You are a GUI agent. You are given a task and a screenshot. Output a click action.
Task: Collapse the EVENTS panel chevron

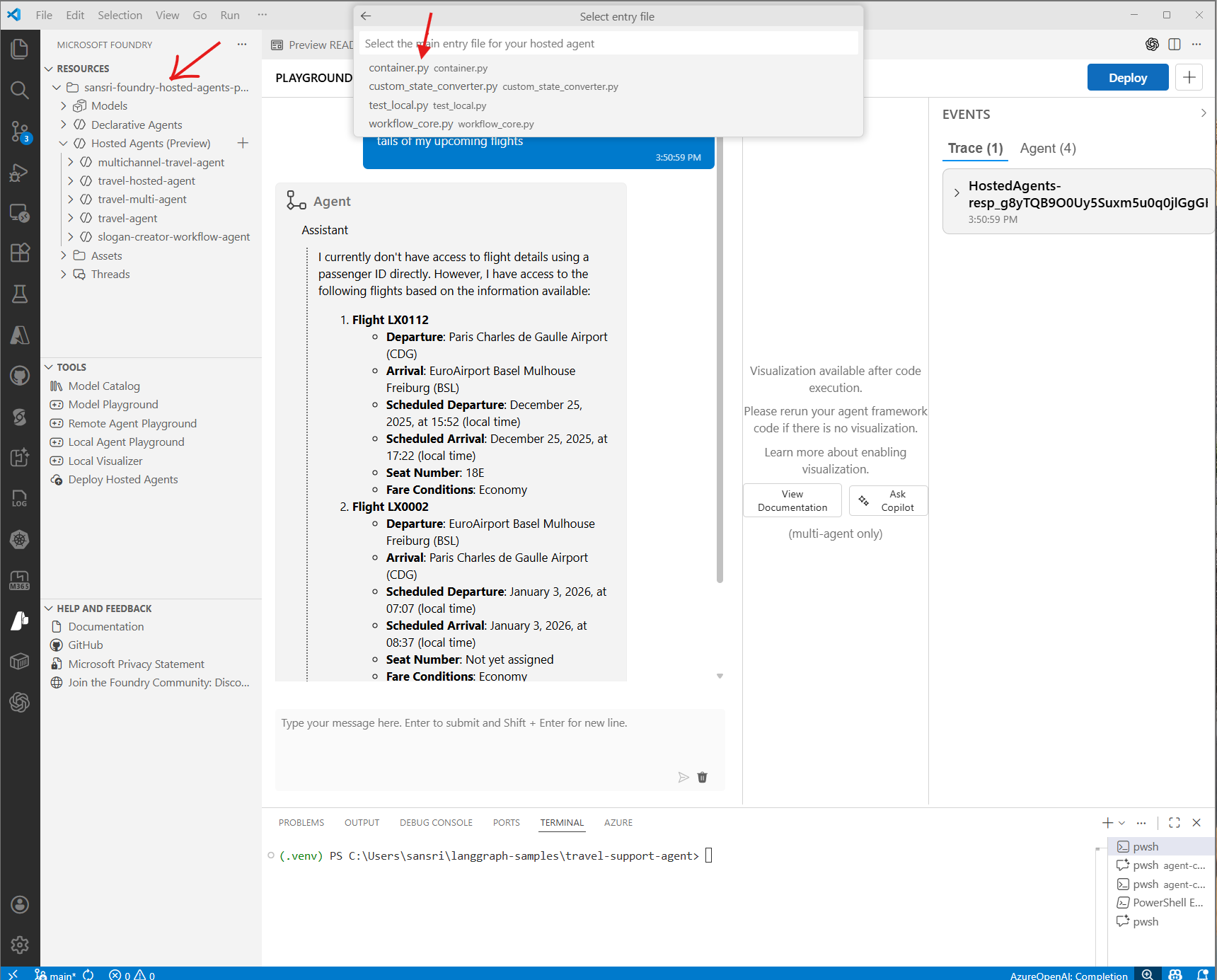1204,113
